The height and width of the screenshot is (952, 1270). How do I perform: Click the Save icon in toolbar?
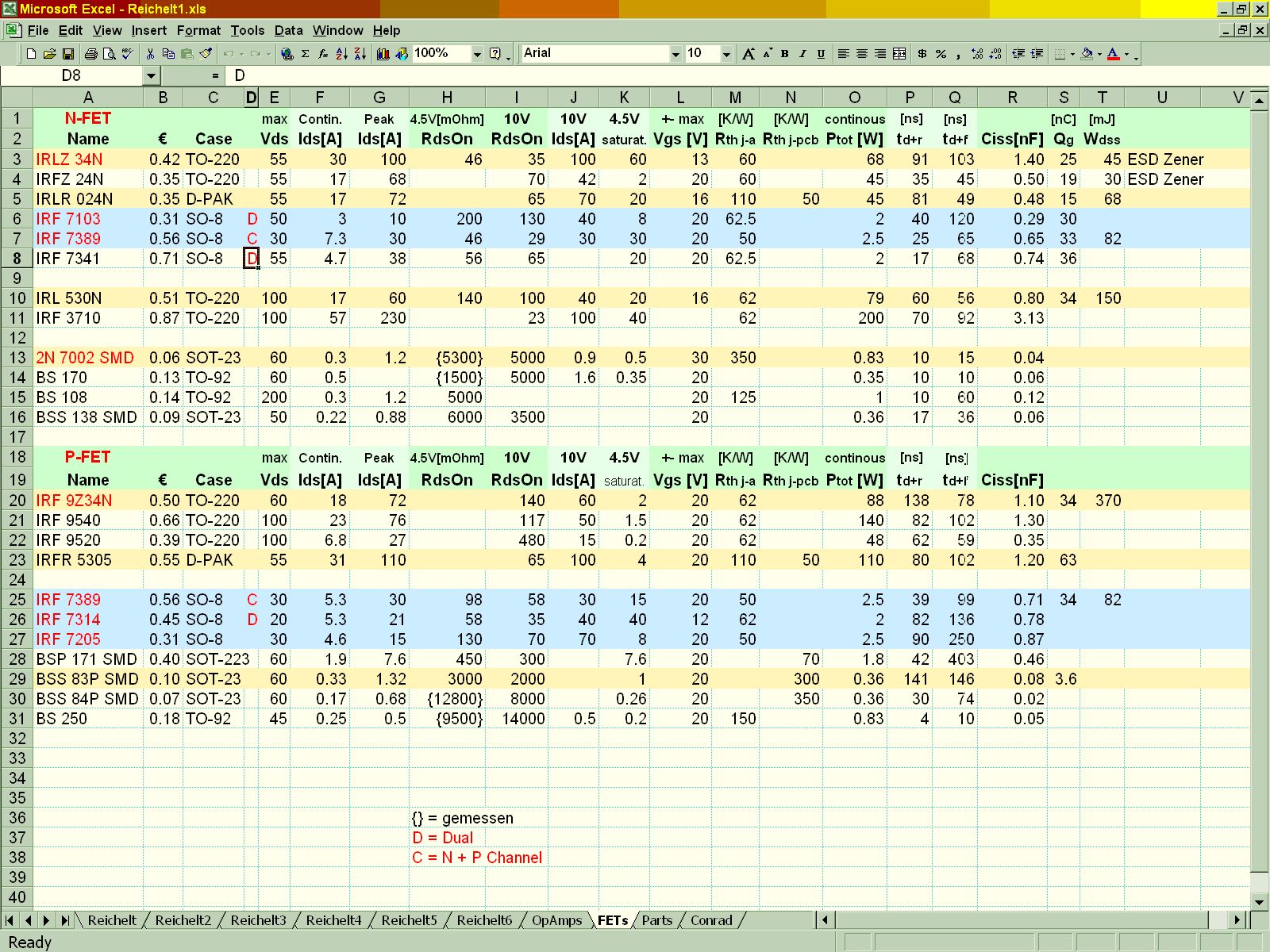(x=68, y=54)
